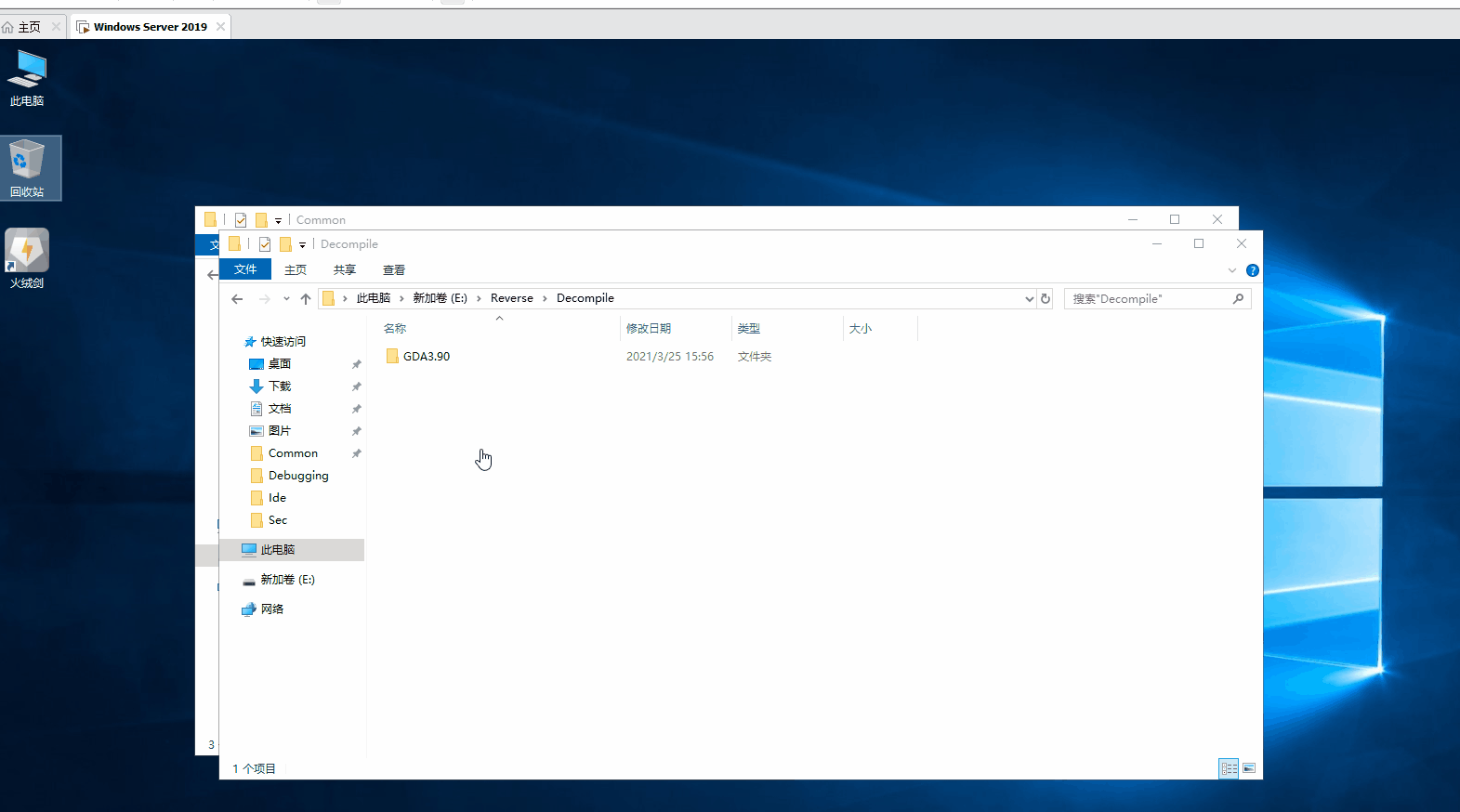Click the 1 个项目 status text
Screen dimensions: 1460x812
click(x=254, y=769)
